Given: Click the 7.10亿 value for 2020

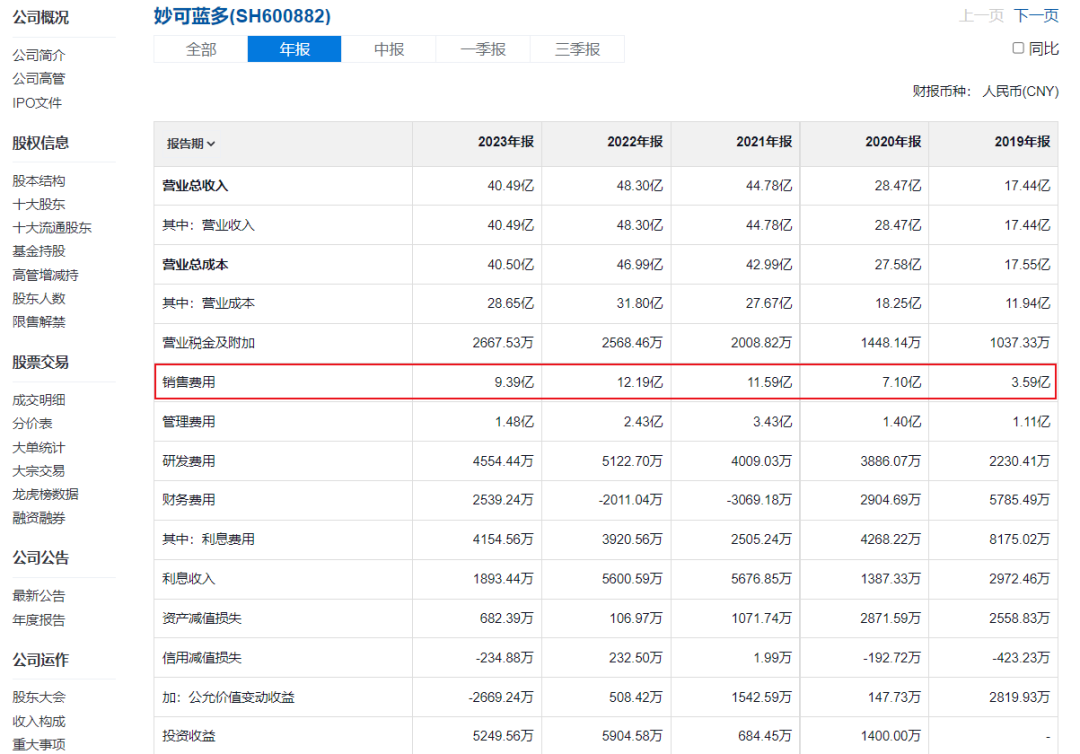Looking at the screenshot, I should [902, 382].
